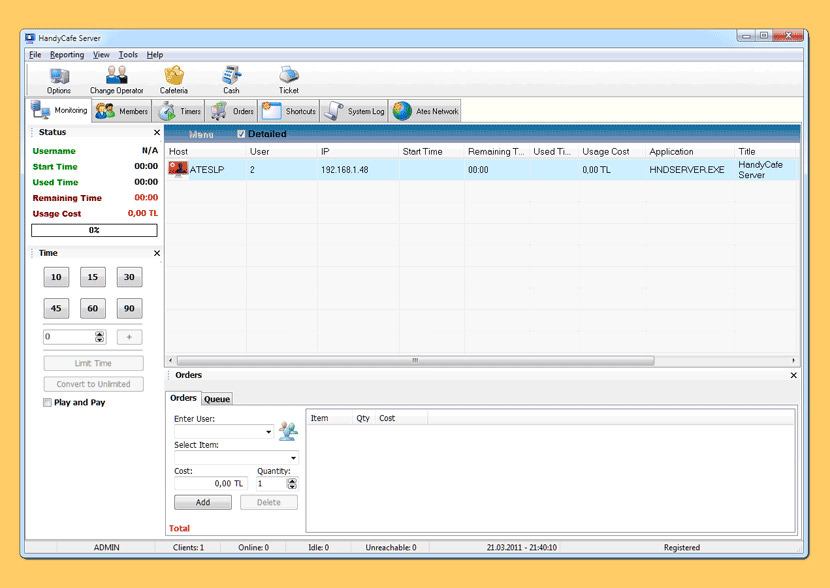The image size is (830, 588).
Task: Open the Cafeteria toolbar icon
Action: coord(174,80)
